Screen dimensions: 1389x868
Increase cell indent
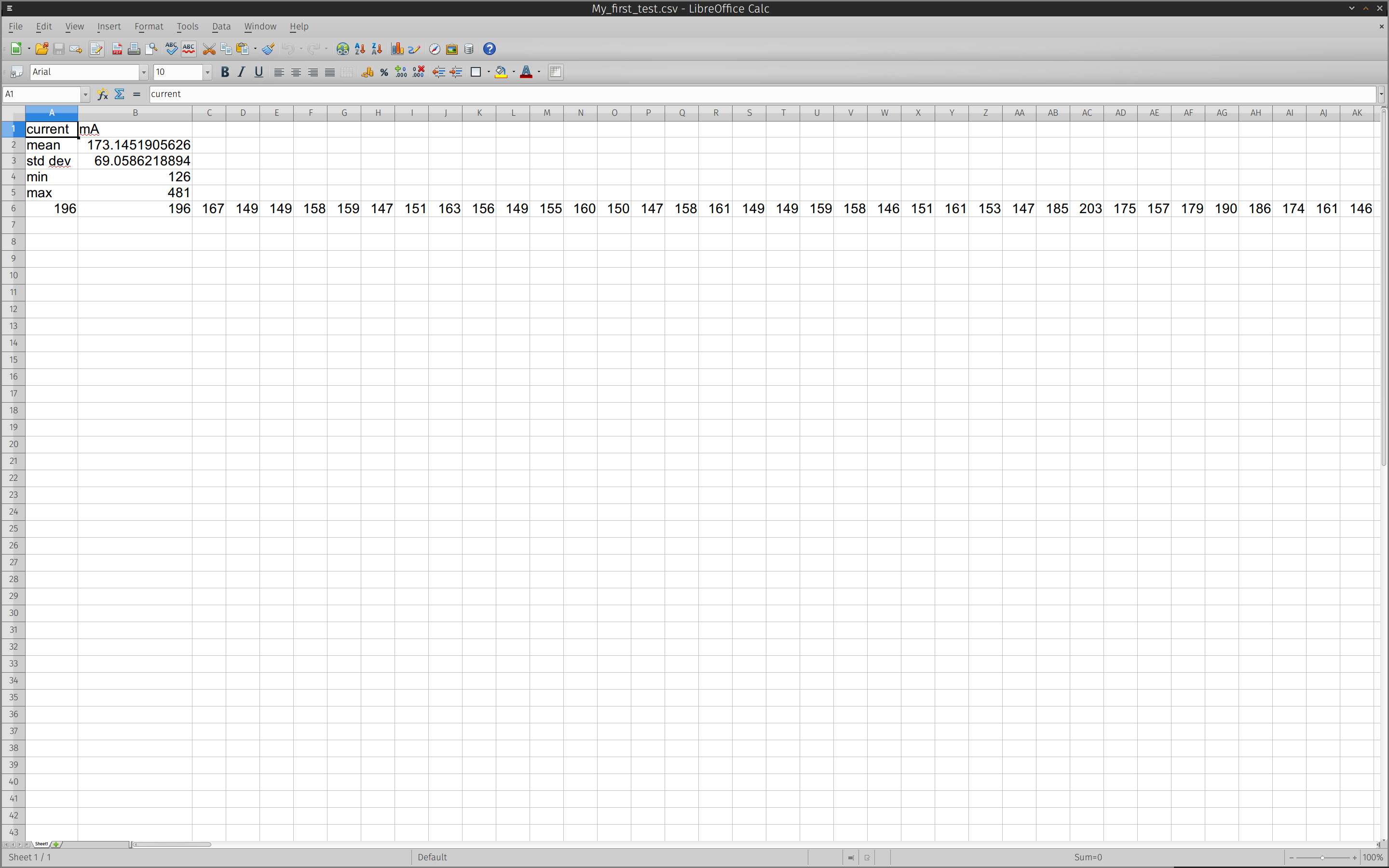[x=456, y=72]
